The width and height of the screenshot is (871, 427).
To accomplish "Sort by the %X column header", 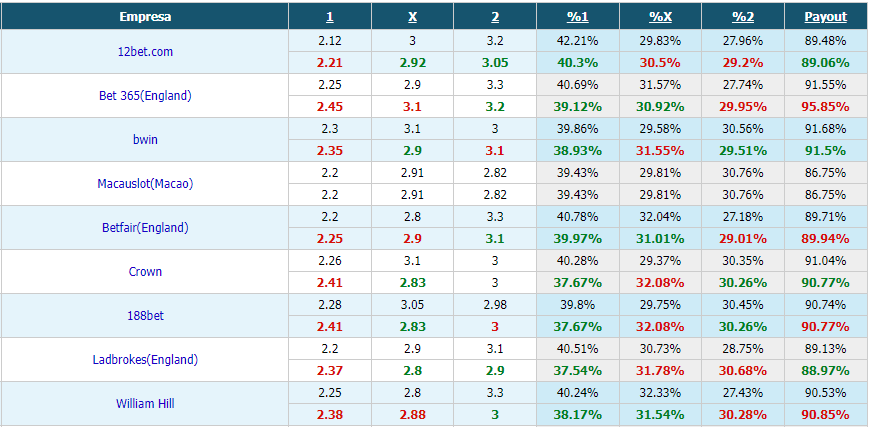I will pos(660,17).
